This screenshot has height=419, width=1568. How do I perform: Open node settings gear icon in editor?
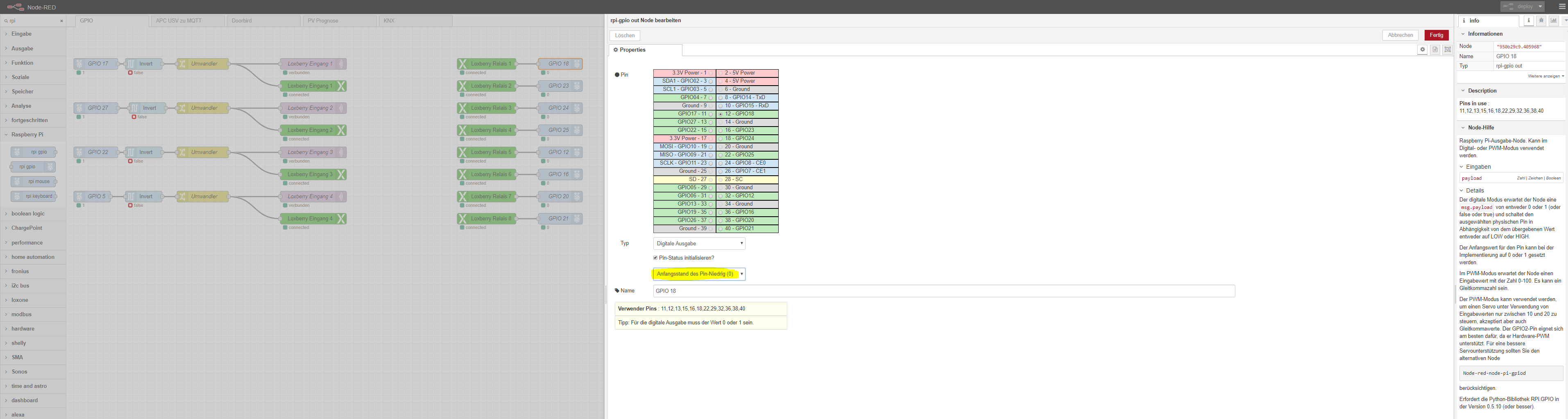coord(1422,50)
